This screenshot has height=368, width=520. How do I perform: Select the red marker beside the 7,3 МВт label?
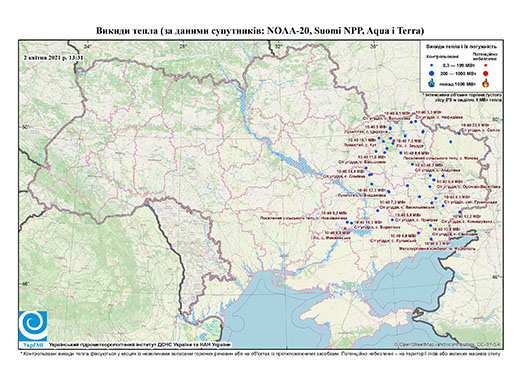tap(394, 140)
